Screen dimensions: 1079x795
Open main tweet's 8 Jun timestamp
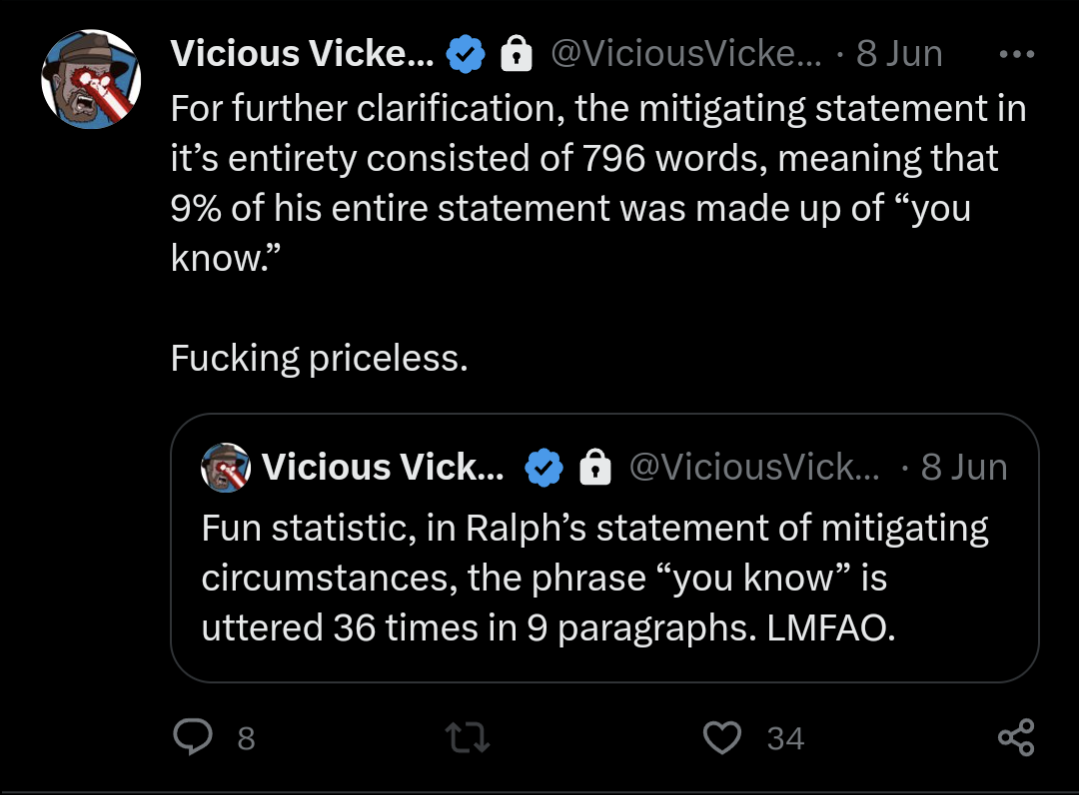(899, 54)
